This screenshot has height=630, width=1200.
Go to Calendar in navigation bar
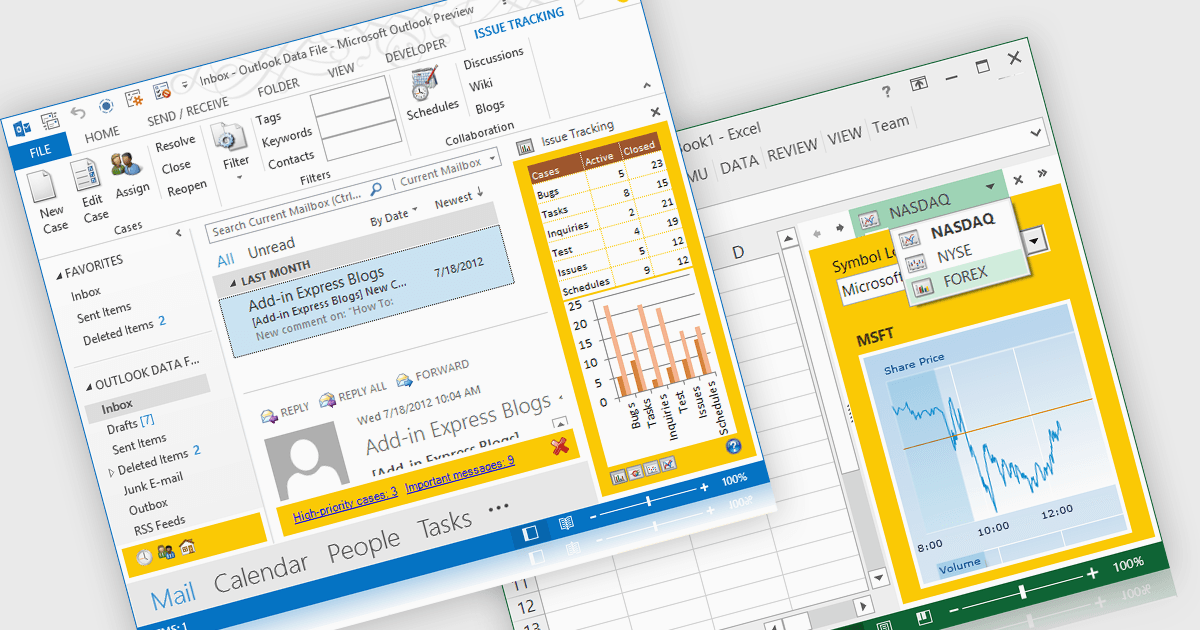click(x=261, y=572)
